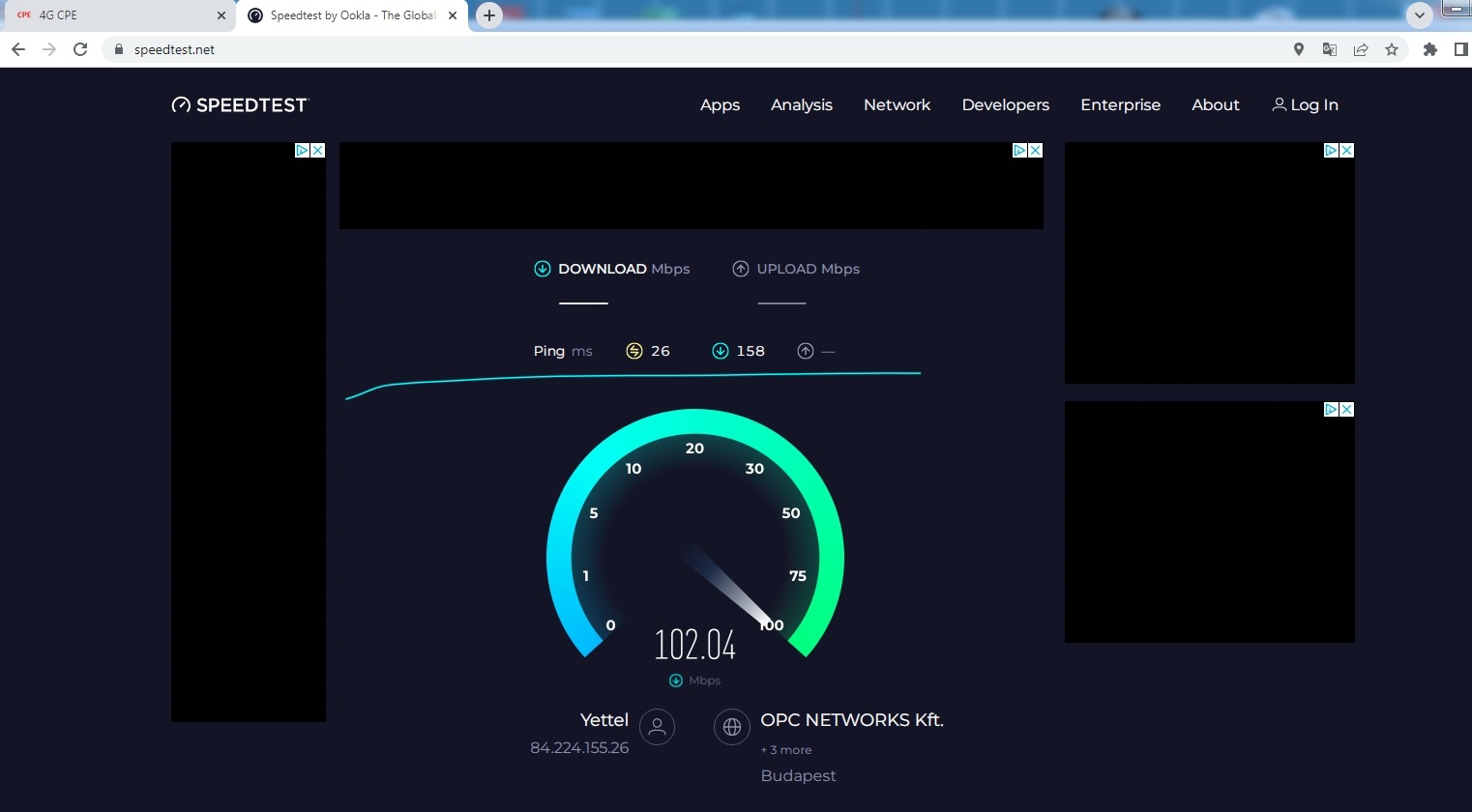Open AdChoices on upper right ad
The height and width of the screenshot is (812, 1472).
pos(1332,151)
